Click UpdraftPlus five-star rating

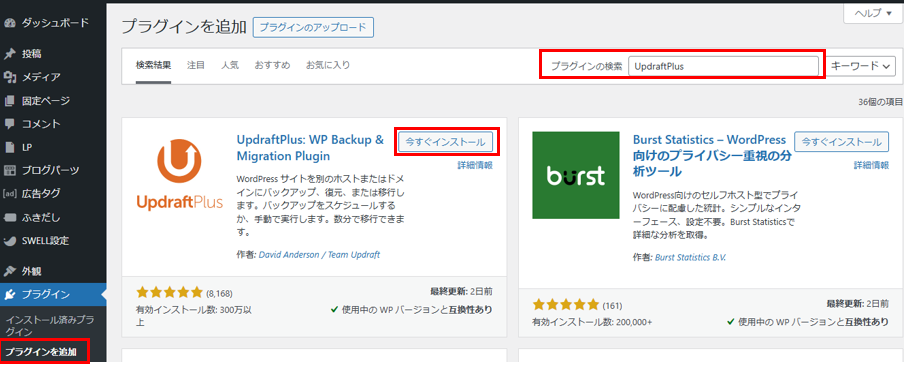(x=170, y=292)
